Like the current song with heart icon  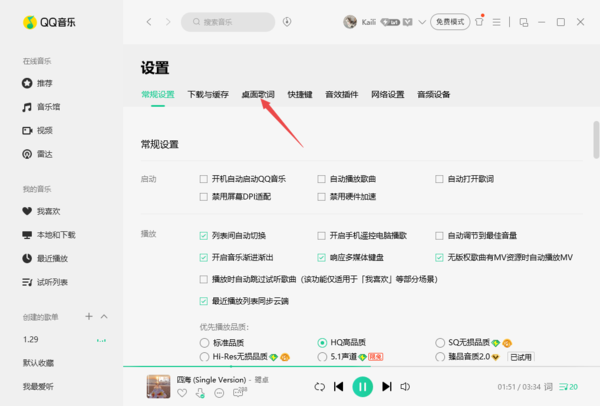(x=182, y=393)
